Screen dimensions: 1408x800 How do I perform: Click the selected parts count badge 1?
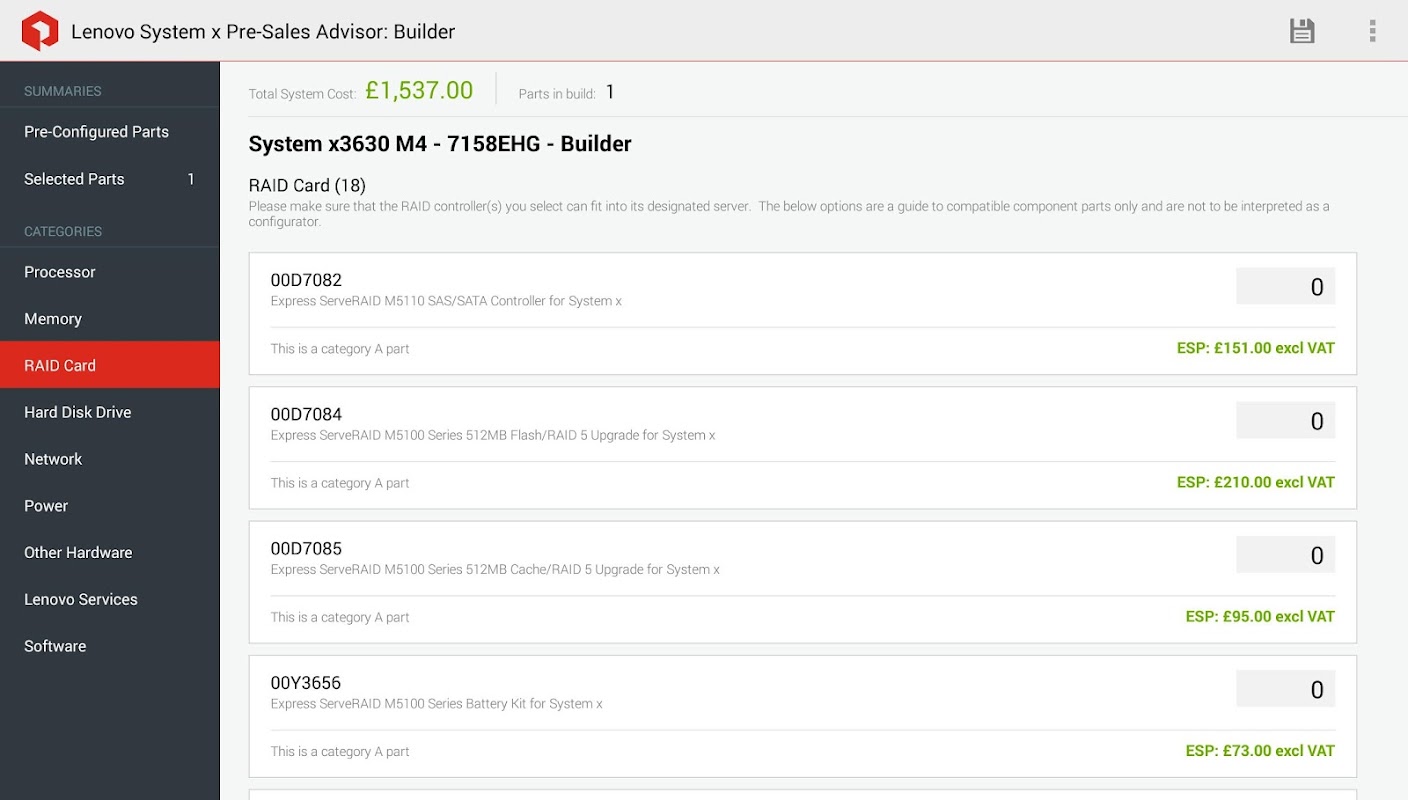point(191,179)
